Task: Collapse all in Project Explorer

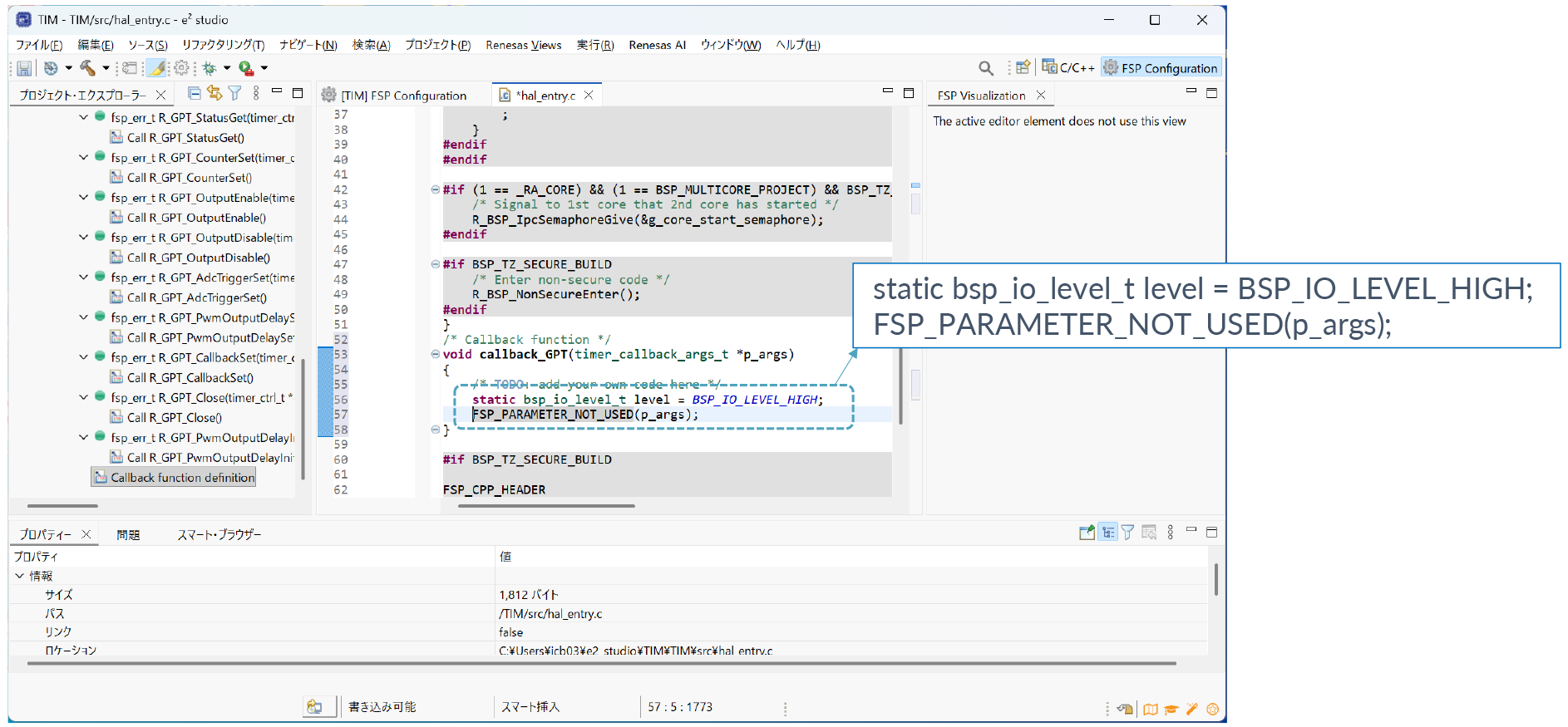Action: tap(194, 93)
